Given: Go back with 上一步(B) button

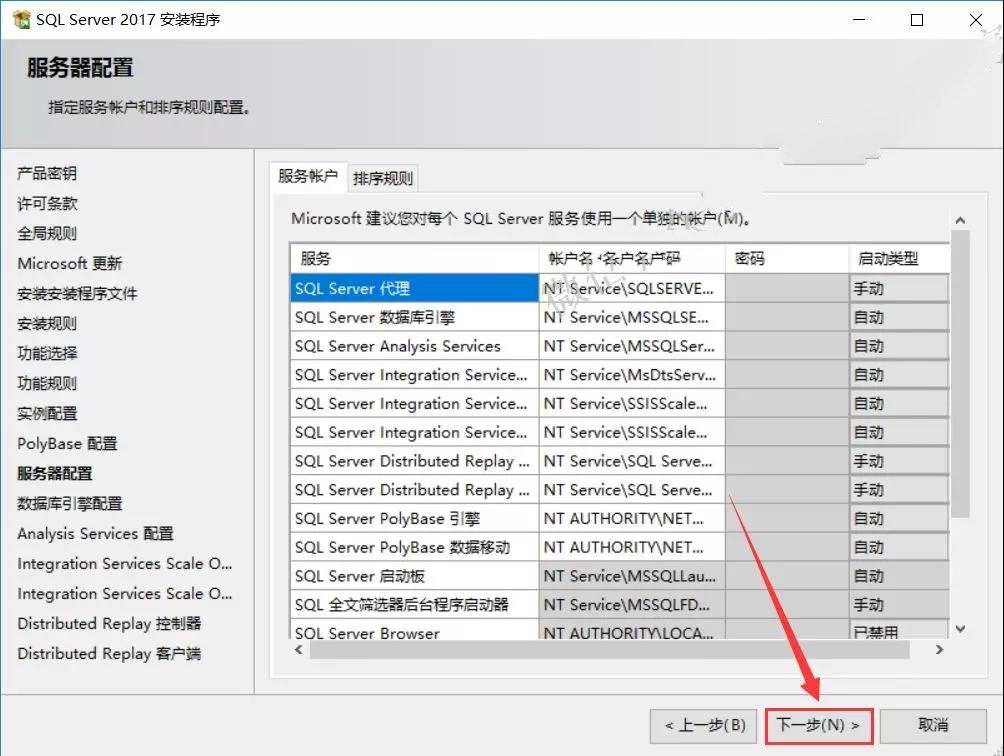Looking at the screenshot, I should [x=704, y=725].
